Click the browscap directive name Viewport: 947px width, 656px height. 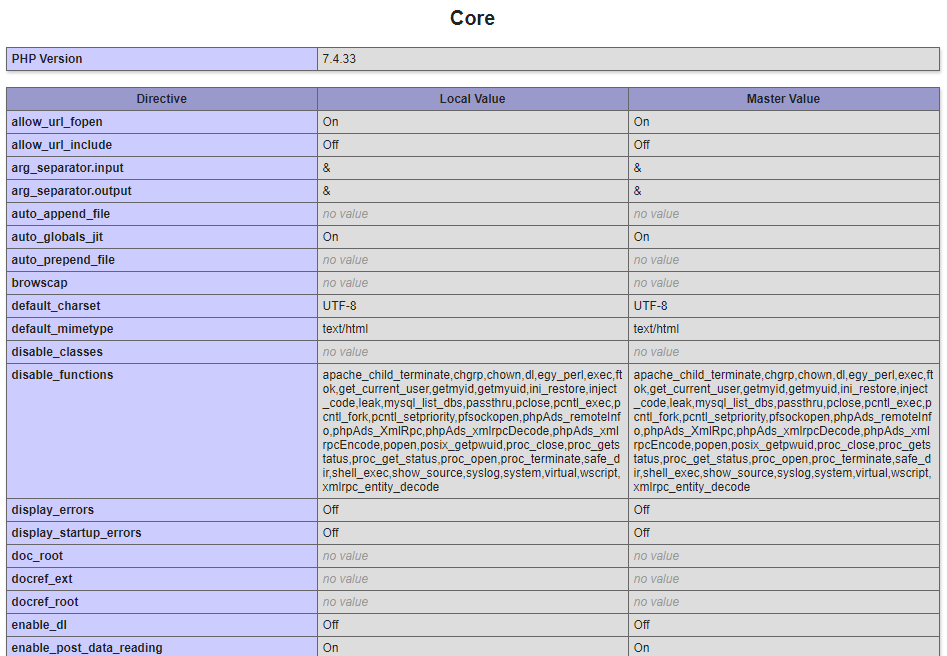39,283
